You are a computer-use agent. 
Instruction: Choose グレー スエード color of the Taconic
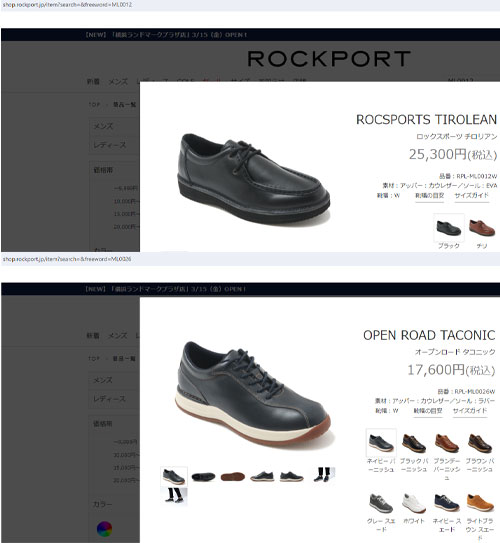point(381,503)
